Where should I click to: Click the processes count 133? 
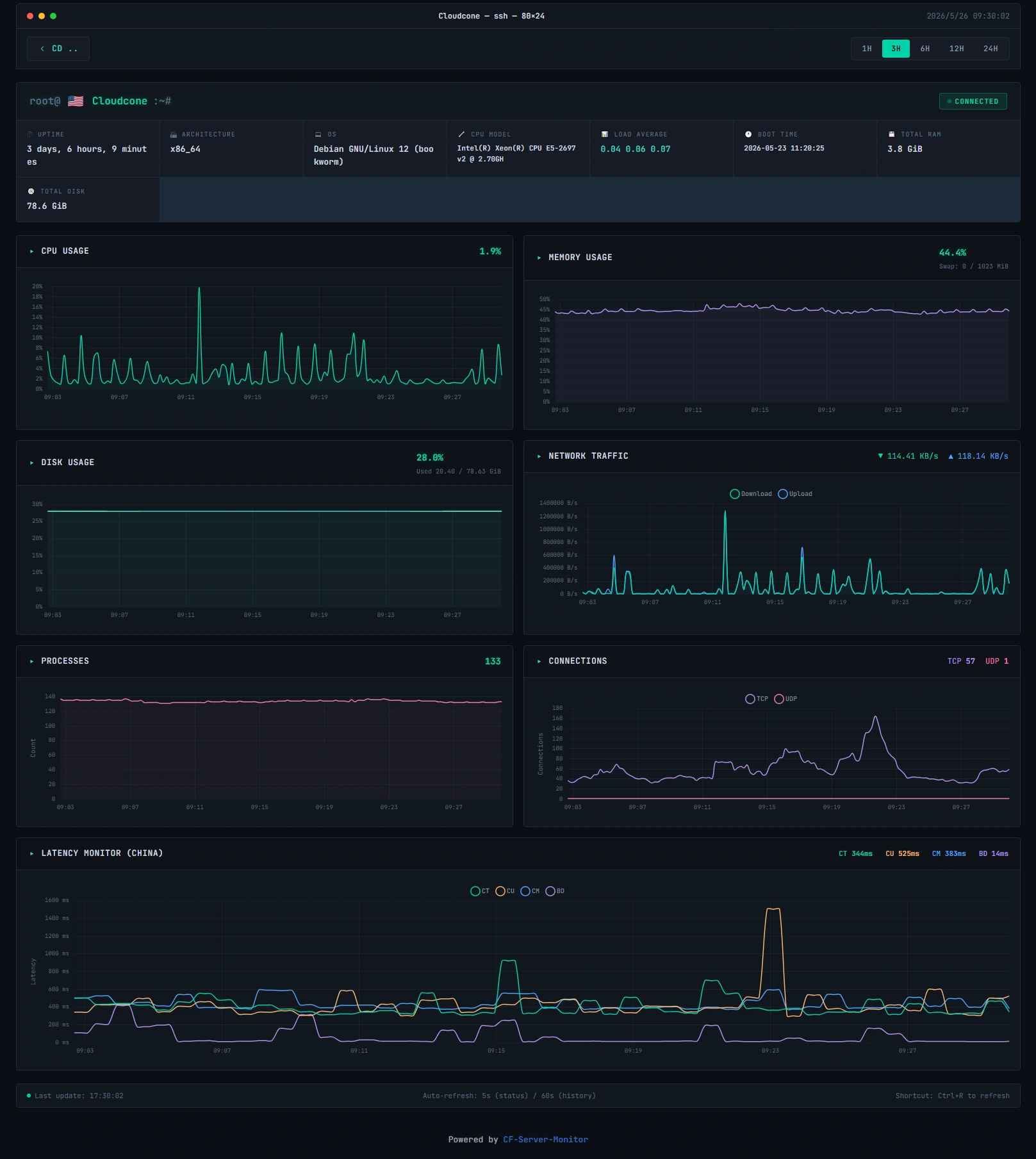click(493, 661)
